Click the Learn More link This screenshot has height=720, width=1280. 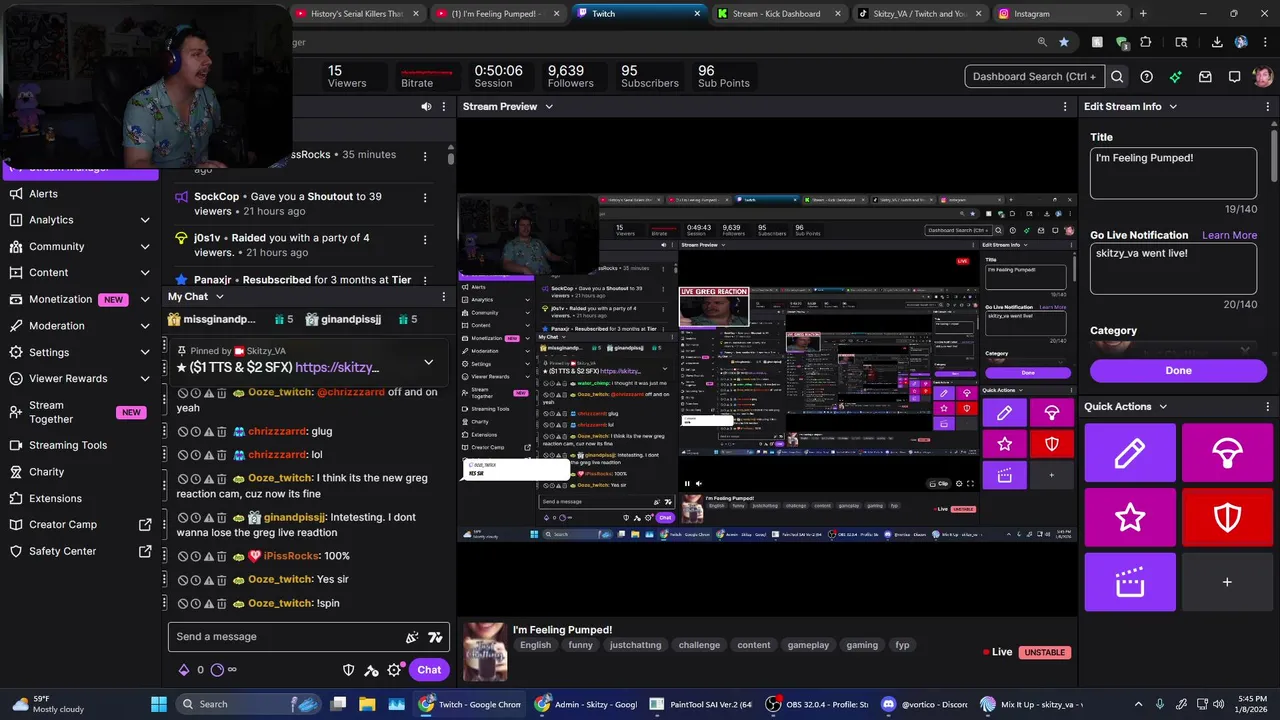[x=1229, y=236]
